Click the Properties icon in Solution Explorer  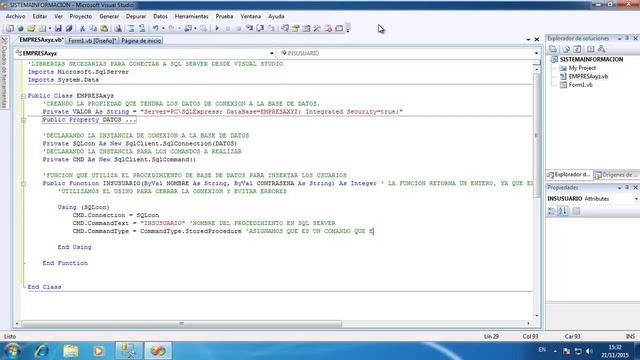553,49
